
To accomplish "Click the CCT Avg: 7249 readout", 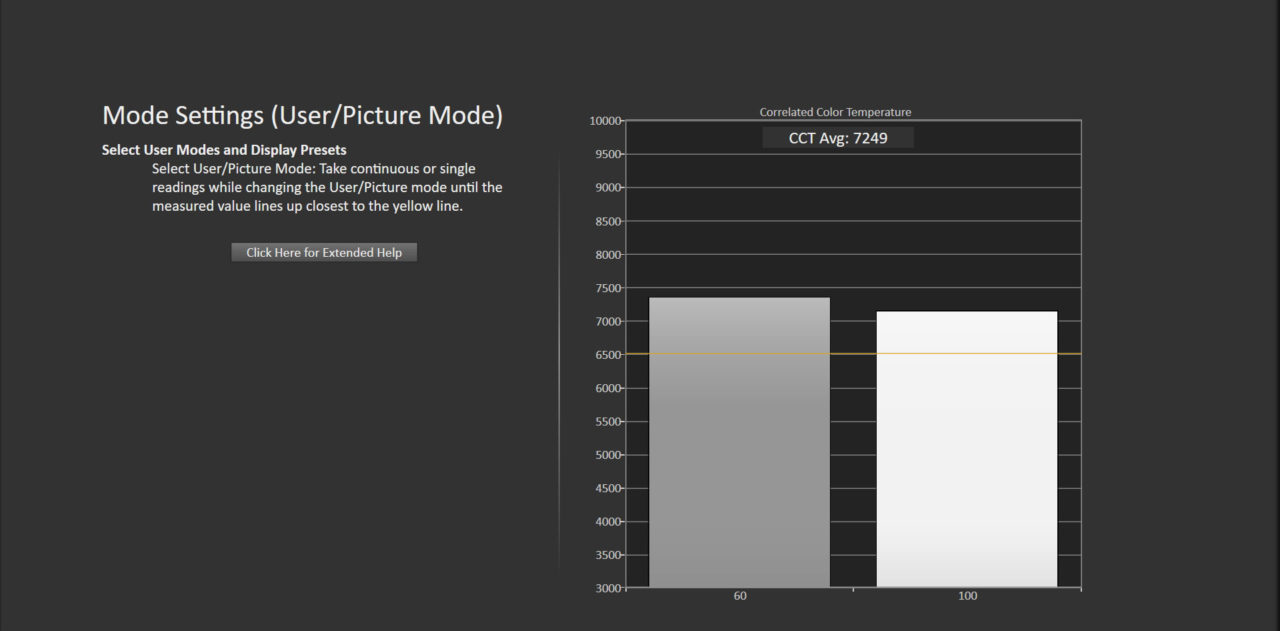I will (x=838, y=138).
